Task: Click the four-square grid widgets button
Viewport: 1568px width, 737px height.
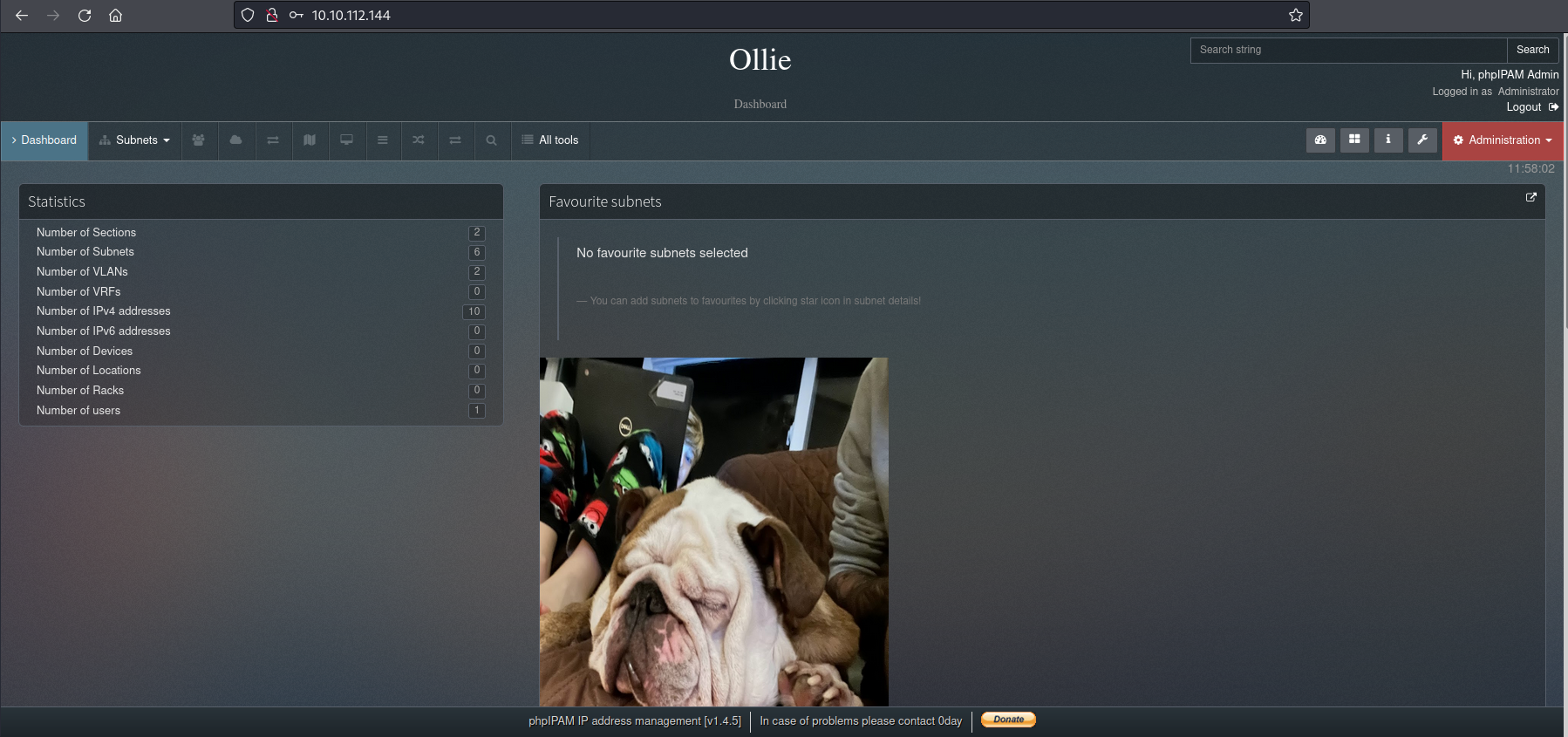Action: tap(1354, 140)
